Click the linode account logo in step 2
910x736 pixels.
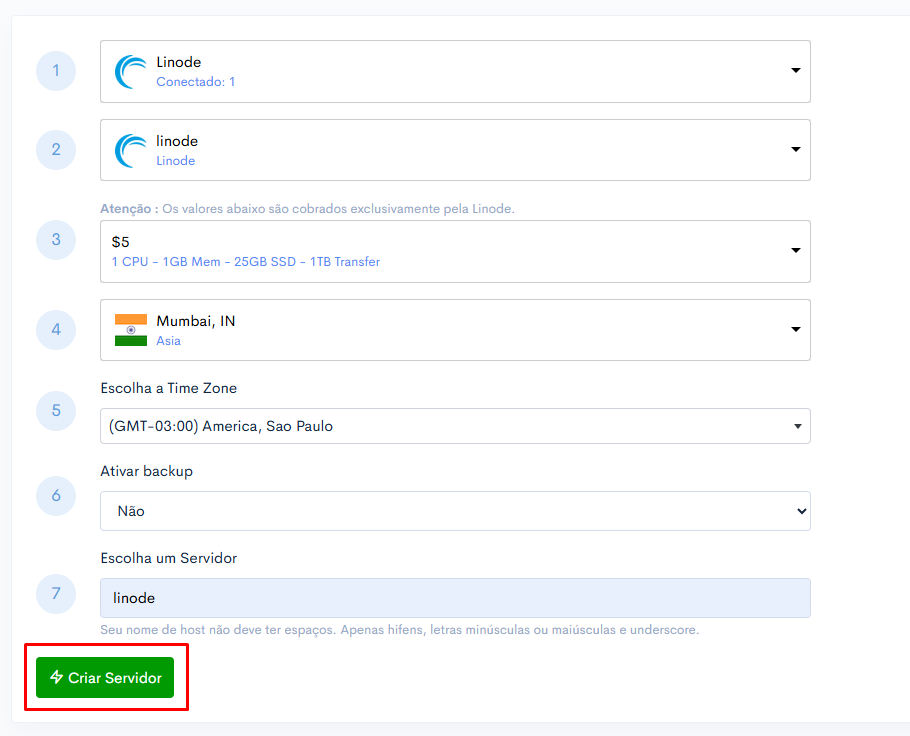tap(131, 150)
